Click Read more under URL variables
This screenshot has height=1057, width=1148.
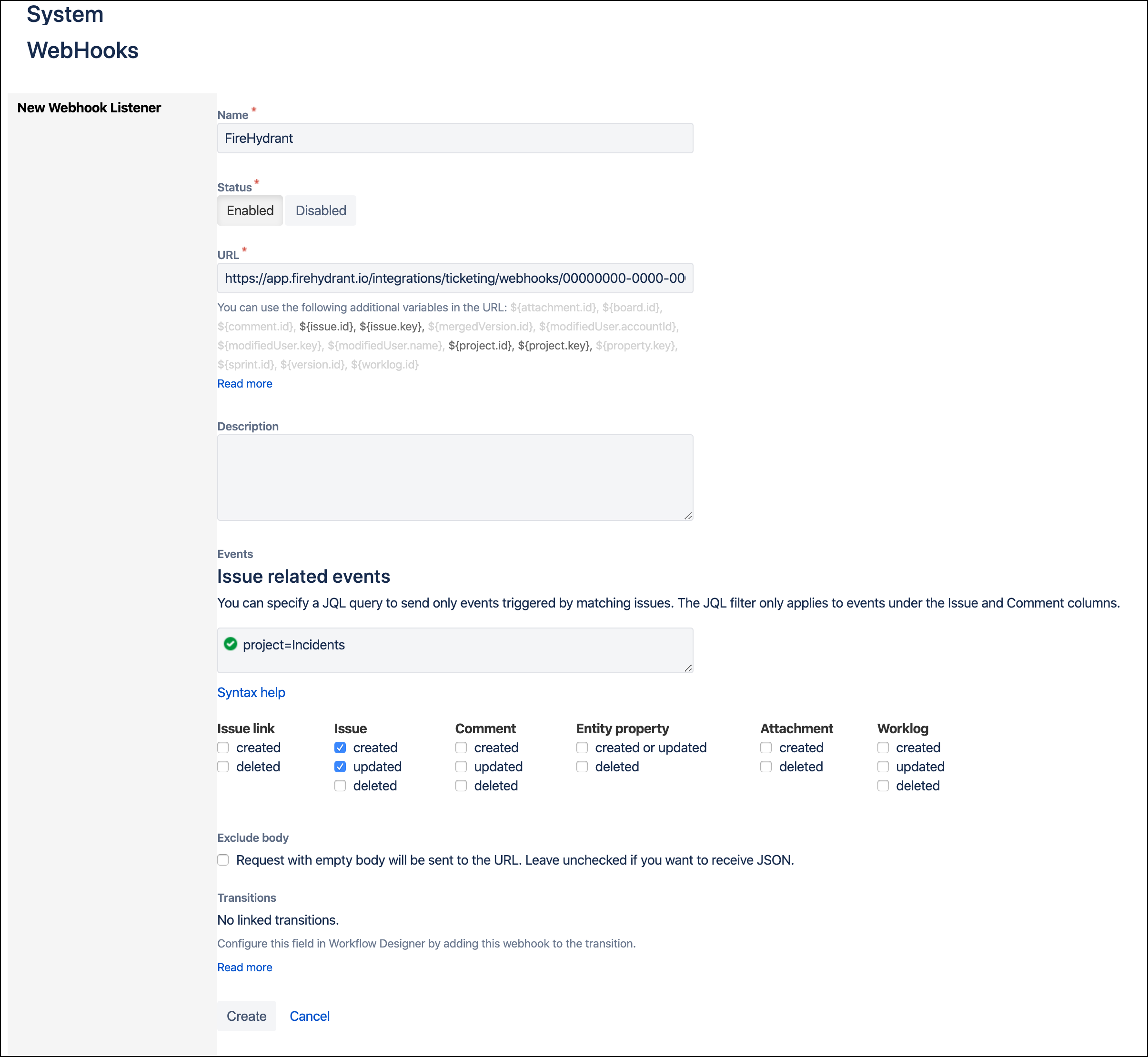click(x=244, y=383)
